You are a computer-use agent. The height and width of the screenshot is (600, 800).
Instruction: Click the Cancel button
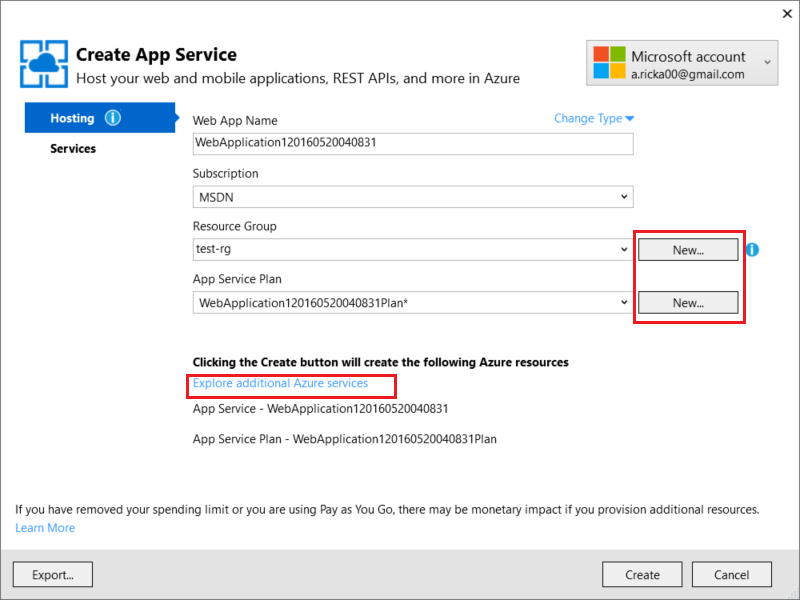click(x=732, y=574)
